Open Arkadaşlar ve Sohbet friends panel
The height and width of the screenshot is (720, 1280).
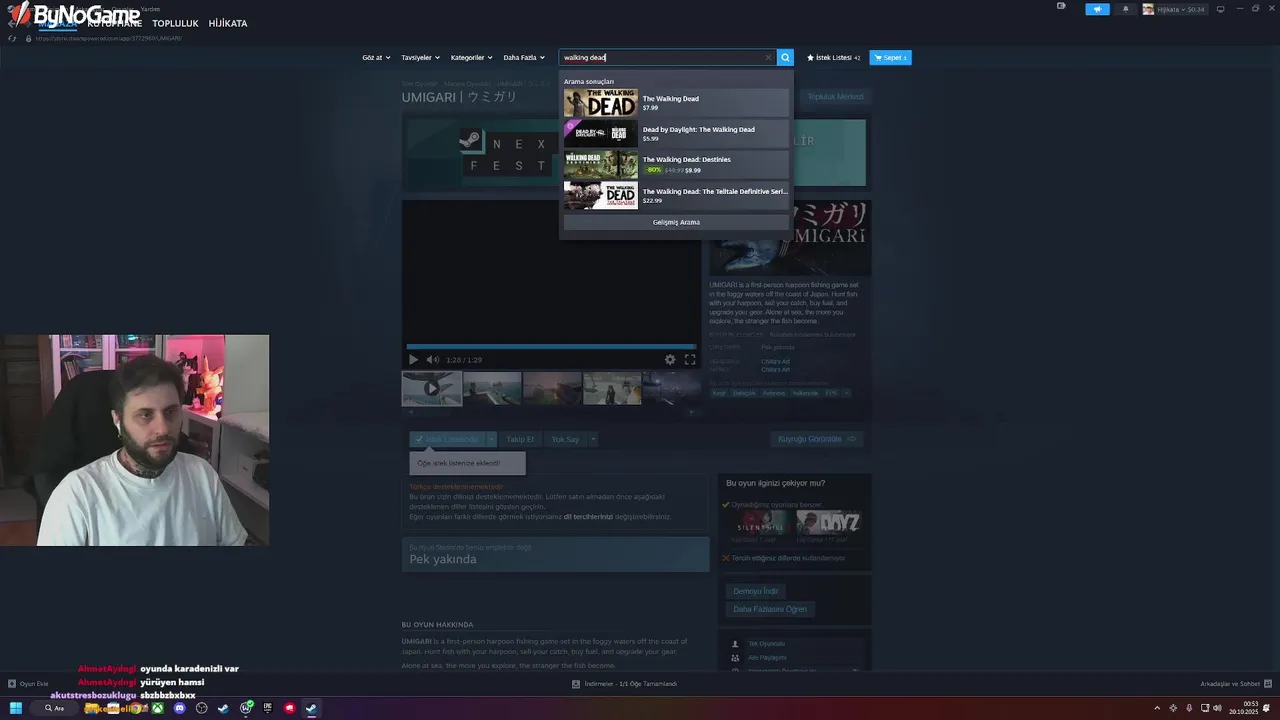tap(1236, 684)
